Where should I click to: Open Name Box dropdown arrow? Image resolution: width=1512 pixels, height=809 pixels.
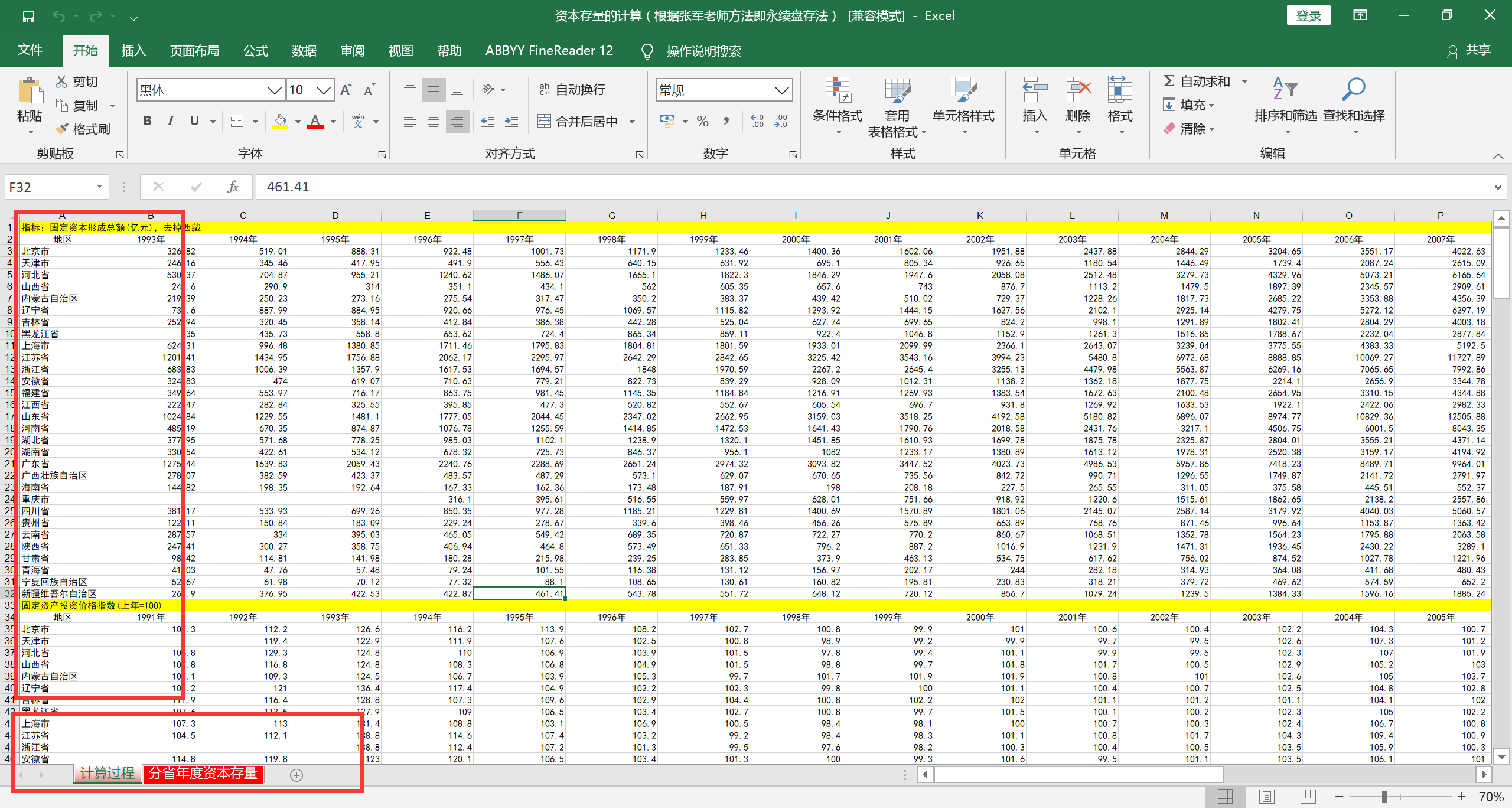pyautogui.click(x=99, y=187)
